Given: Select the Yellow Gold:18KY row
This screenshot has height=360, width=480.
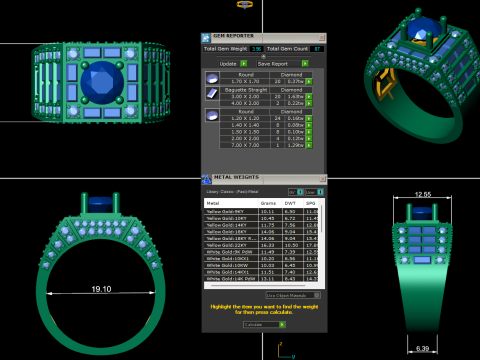Looking at the screenshot, I should [261, 232].
